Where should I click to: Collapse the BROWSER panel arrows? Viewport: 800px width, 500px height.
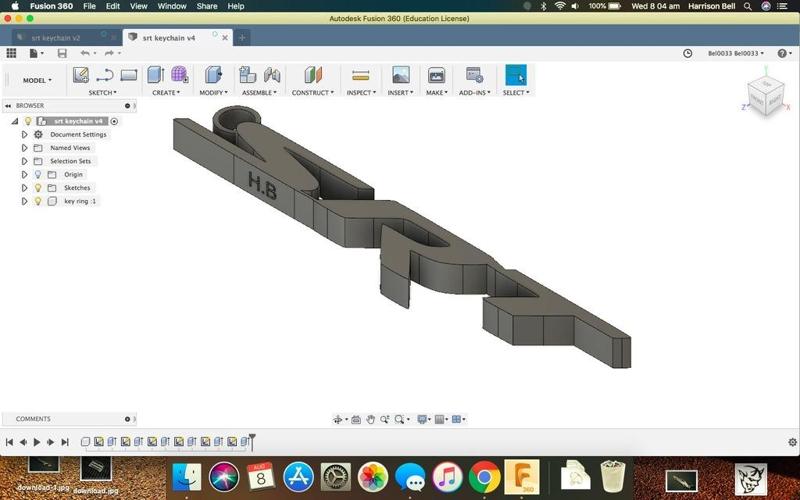(8, 106)
